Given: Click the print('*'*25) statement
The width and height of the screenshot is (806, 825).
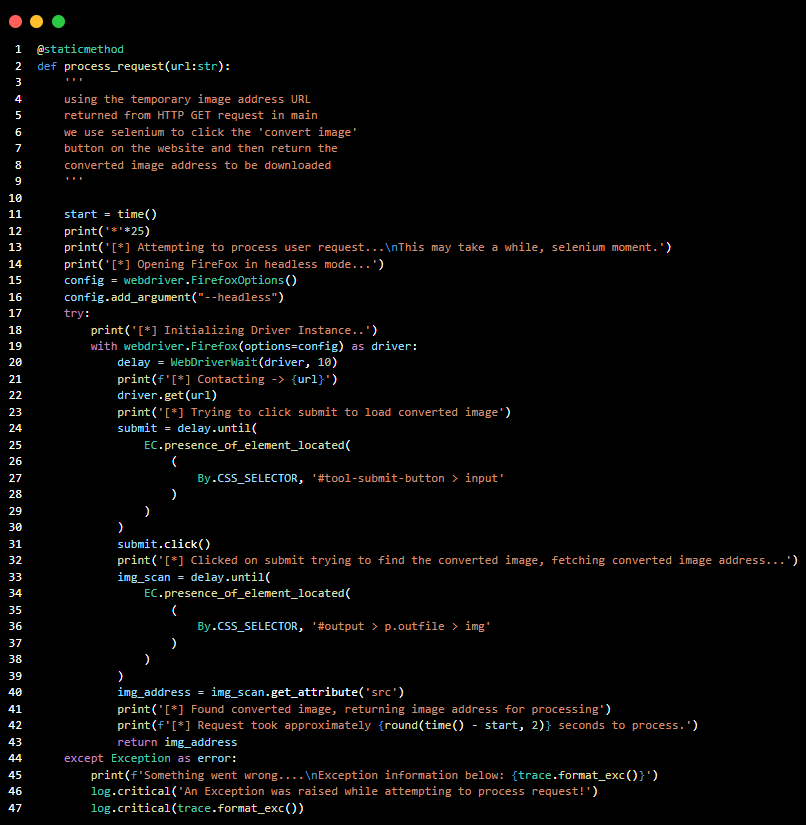Looking at the screenshot, I should click(x=107, y=231).
